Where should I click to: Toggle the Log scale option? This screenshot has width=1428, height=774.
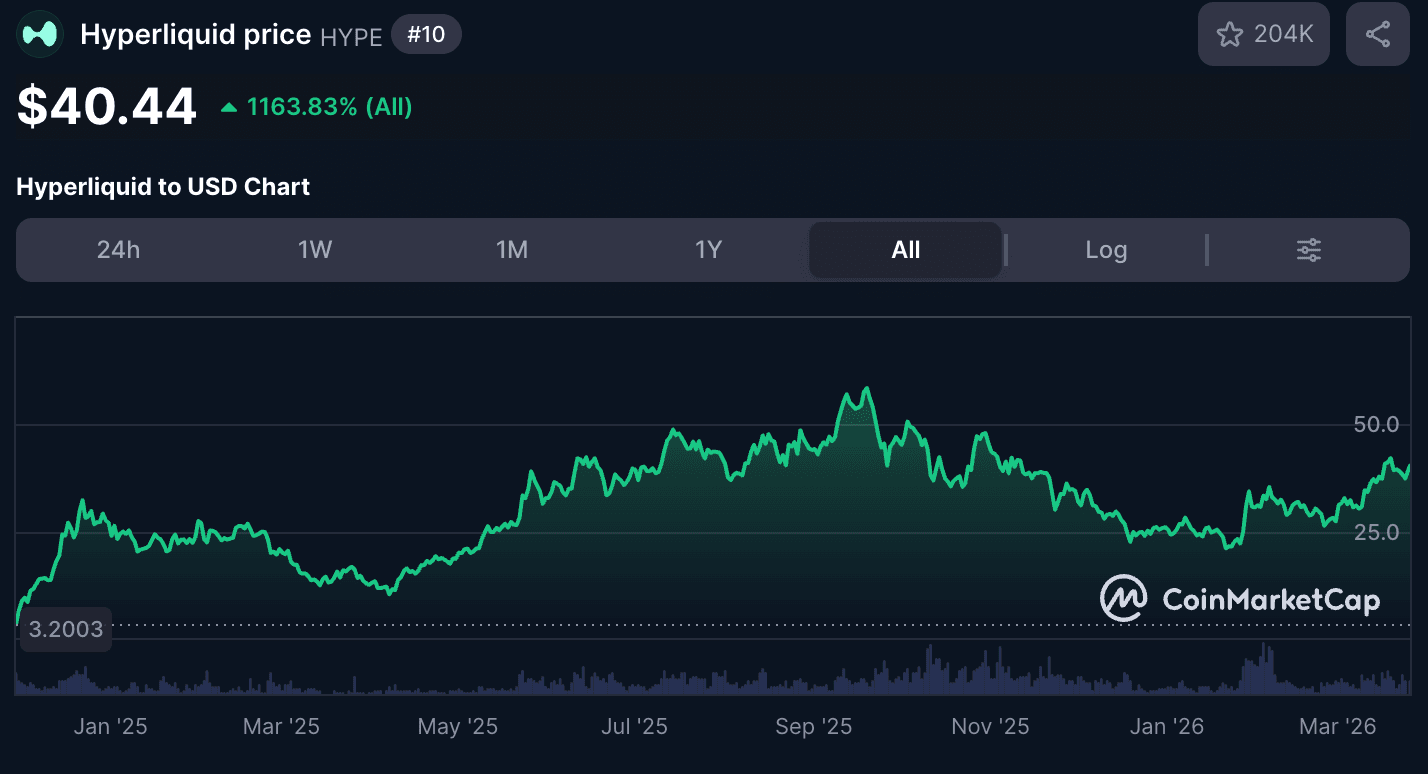(x=1106, y=250)
